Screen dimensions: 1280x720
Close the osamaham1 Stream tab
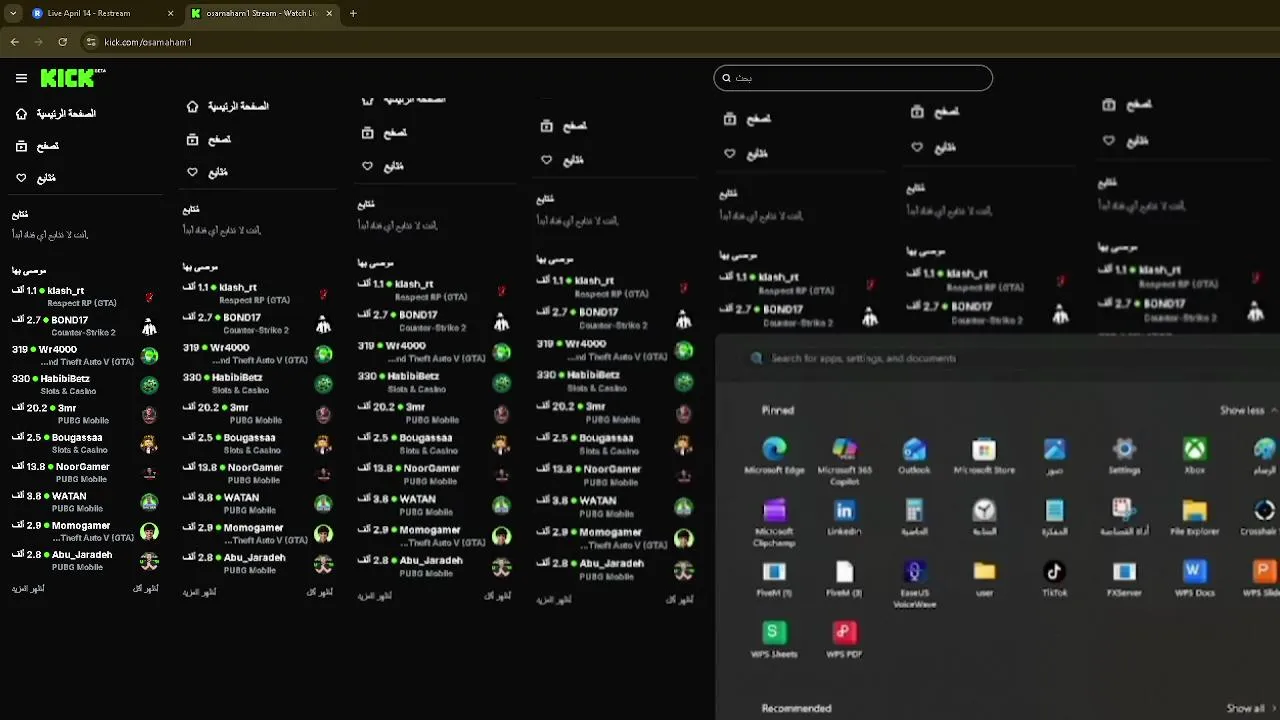[x=328, y=13]
